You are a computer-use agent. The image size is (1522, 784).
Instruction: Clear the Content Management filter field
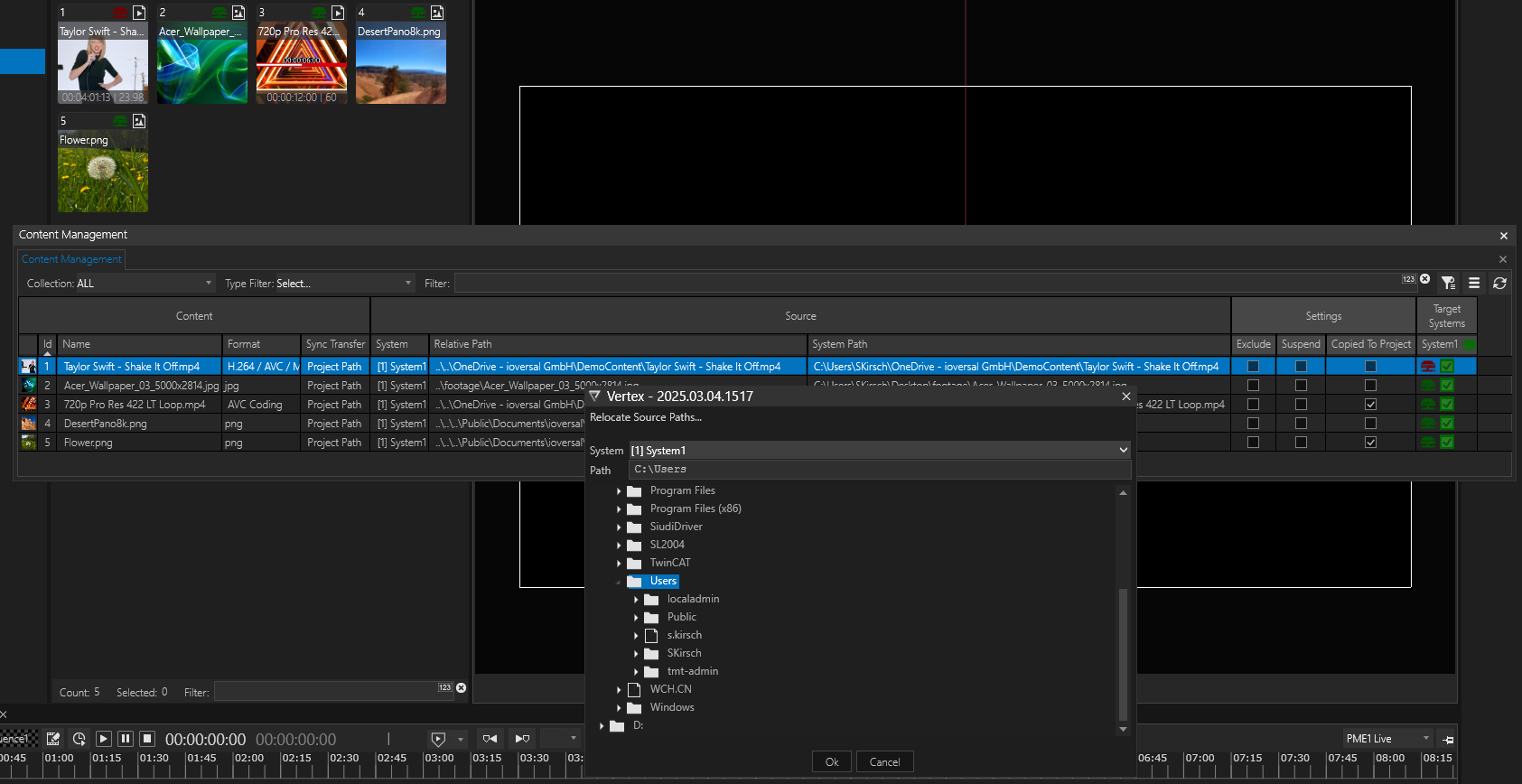coord(1424,279)
